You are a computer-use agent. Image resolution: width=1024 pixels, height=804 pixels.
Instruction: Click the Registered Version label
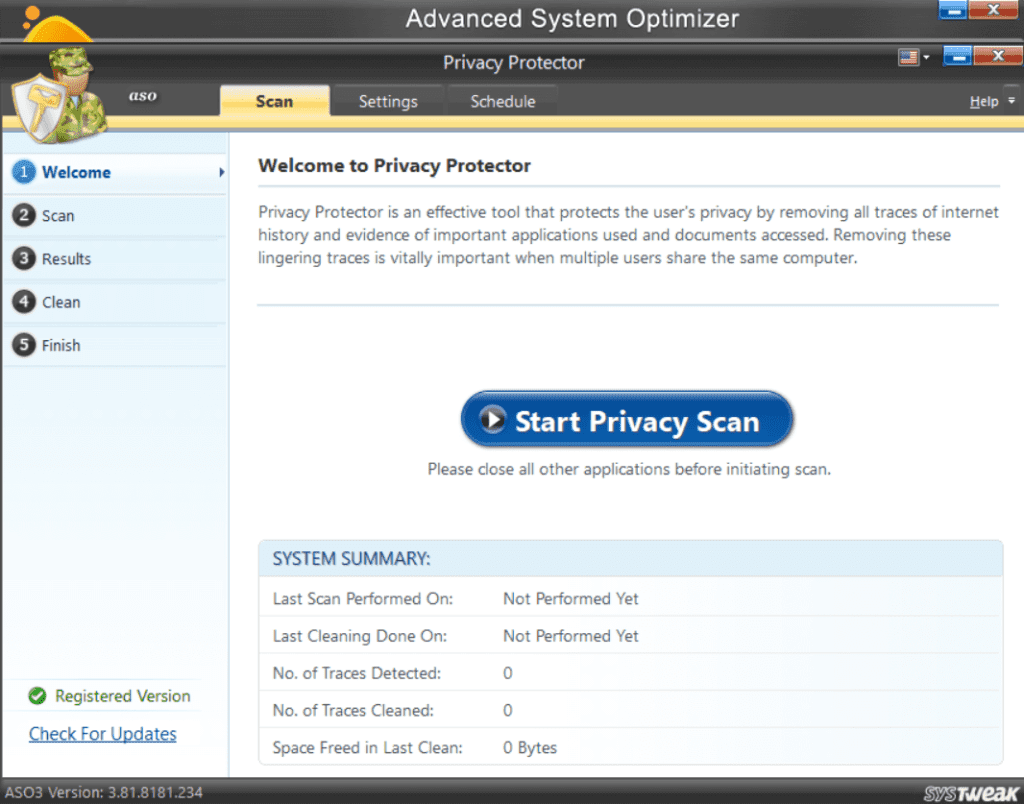pyautogui.click(x=123, y=696)
